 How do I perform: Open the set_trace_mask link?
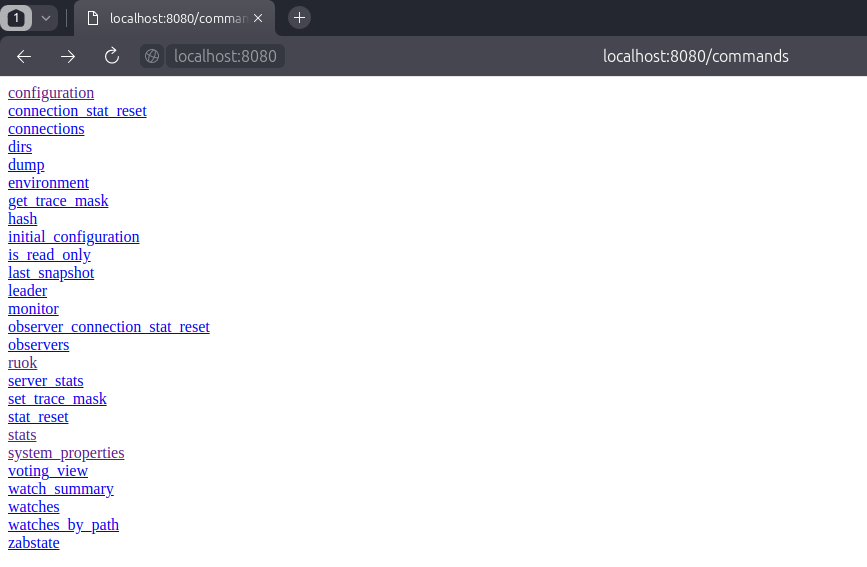58,399
